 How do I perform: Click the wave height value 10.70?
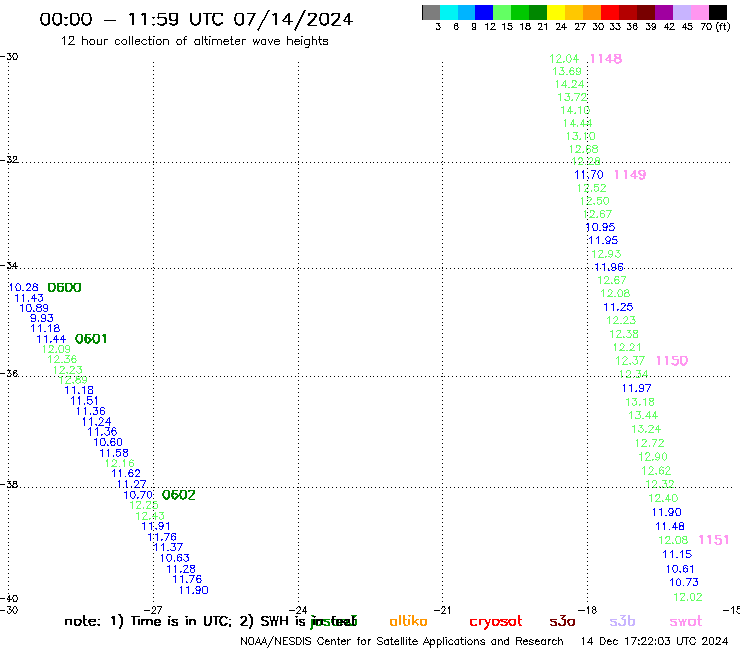pyautogui.click(x=138, y=495)
